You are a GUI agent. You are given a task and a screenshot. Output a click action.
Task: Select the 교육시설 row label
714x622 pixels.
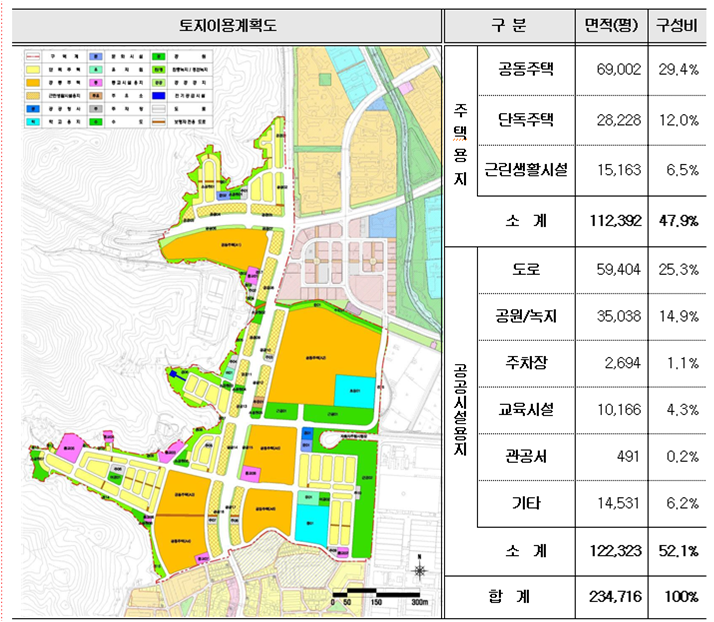pyautogui.click(x=526, y=410)
